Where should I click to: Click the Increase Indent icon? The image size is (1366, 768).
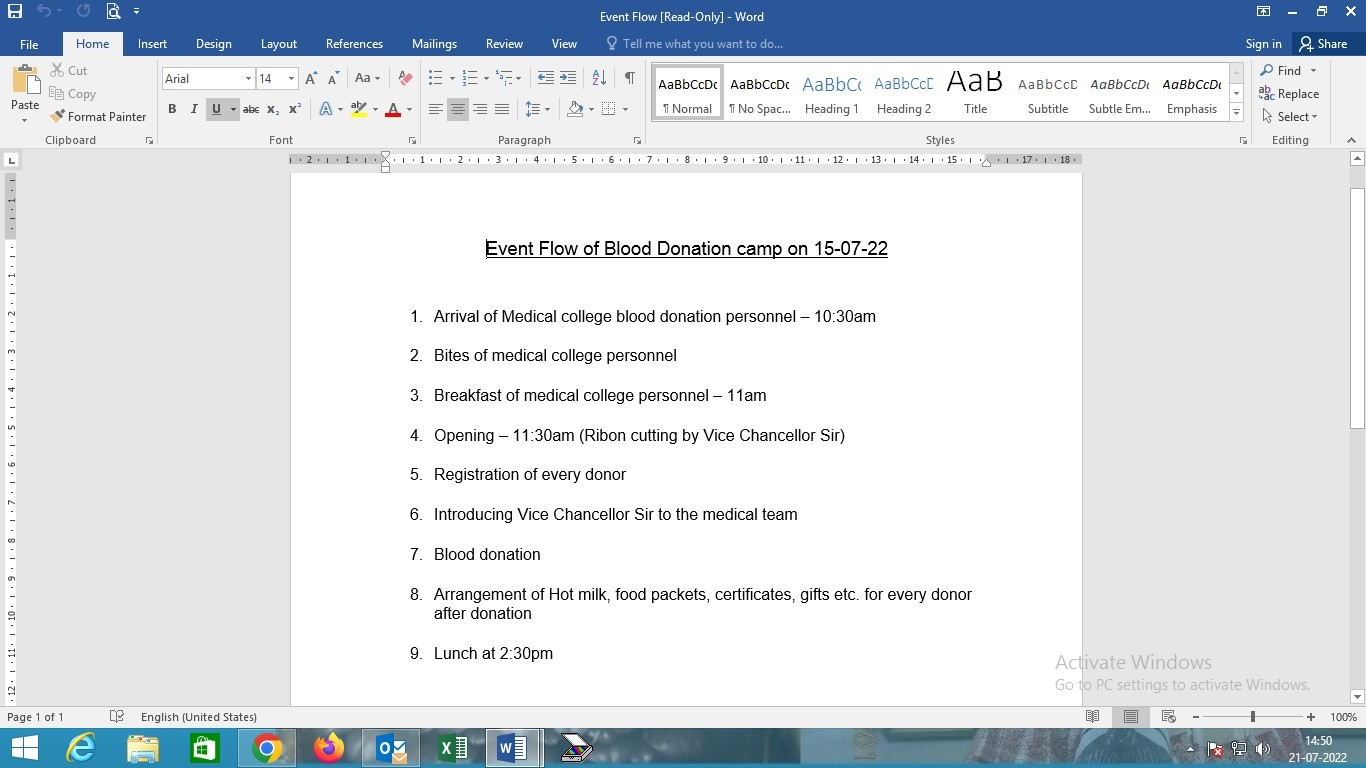pos(568,78)
